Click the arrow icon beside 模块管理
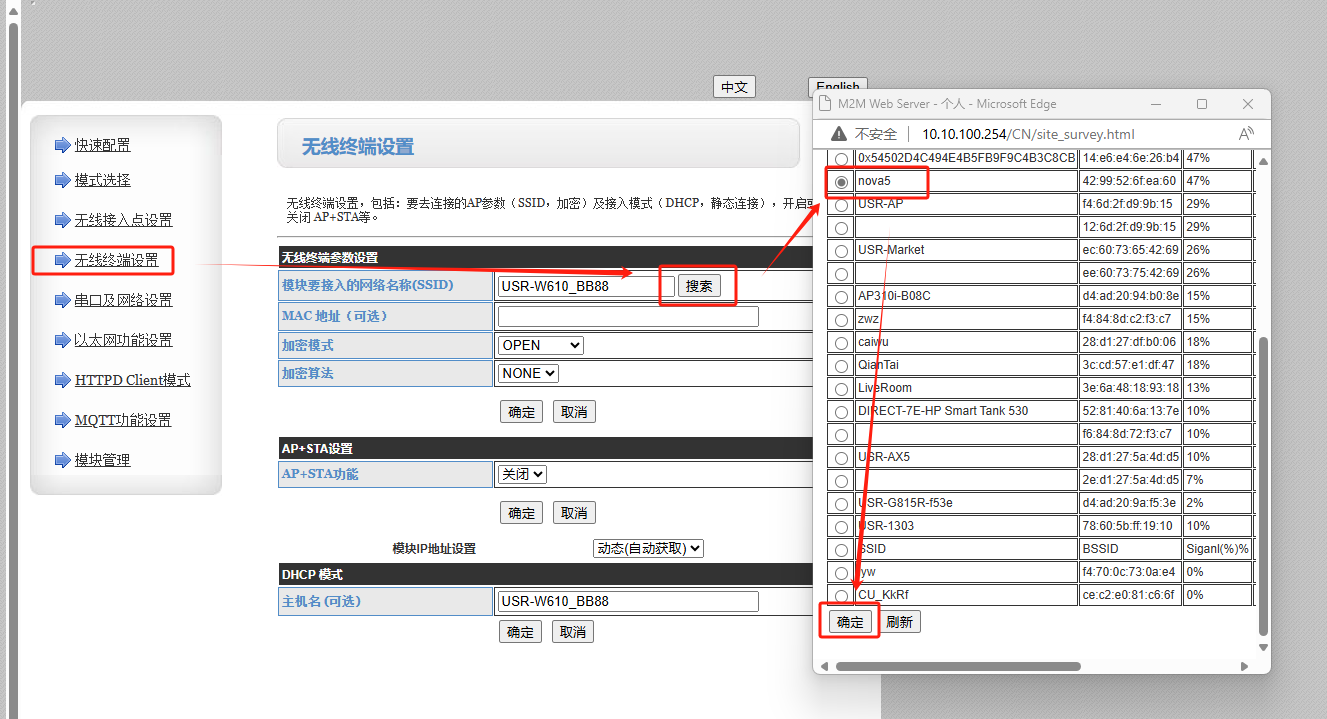The width and height of the screenshot is (1327, 719). pyautogui.click(x=63, y=460)
